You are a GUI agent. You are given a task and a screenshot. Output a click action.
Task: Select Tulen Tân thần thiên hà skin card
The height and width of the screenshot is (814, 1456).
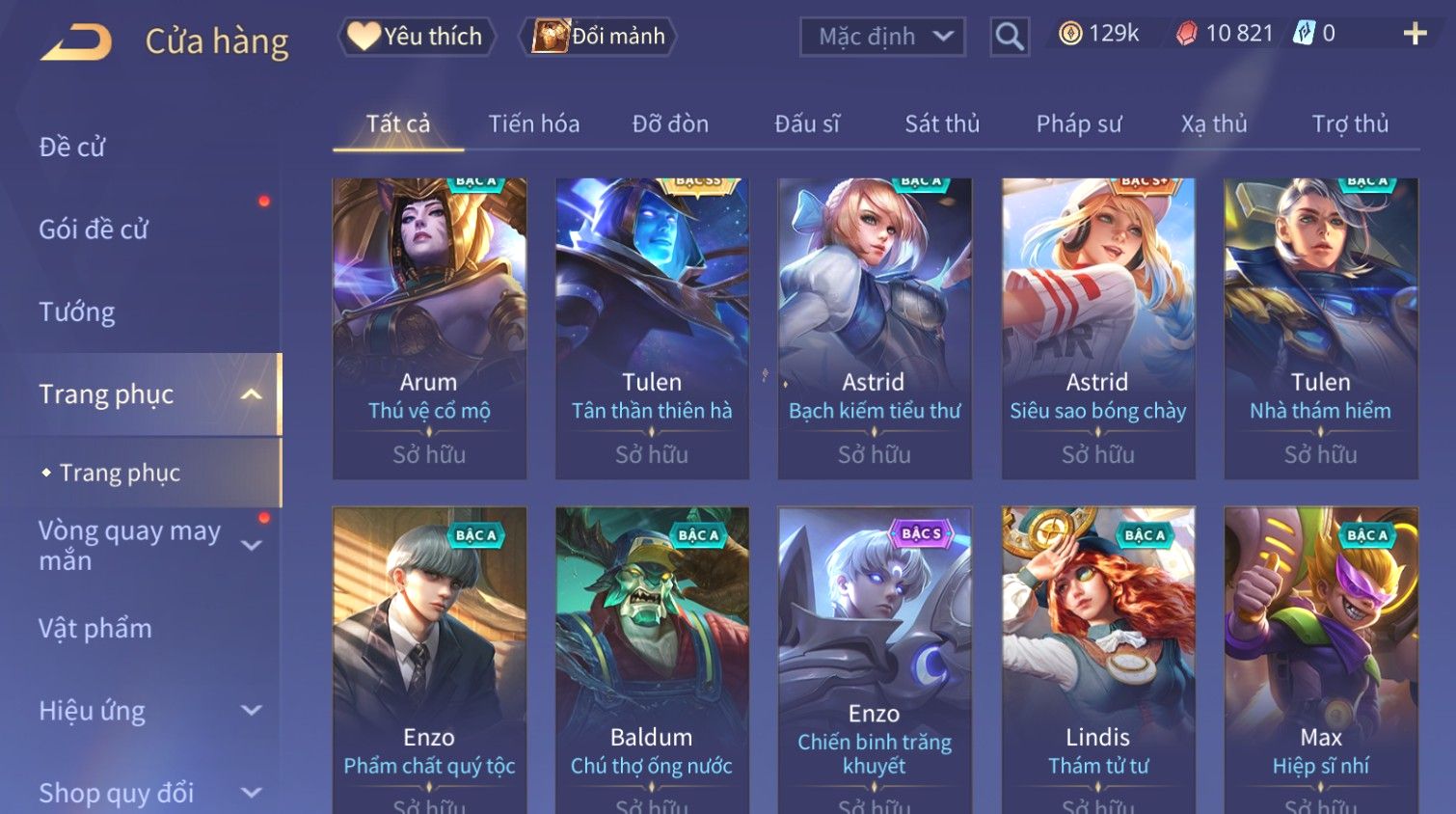652,329
